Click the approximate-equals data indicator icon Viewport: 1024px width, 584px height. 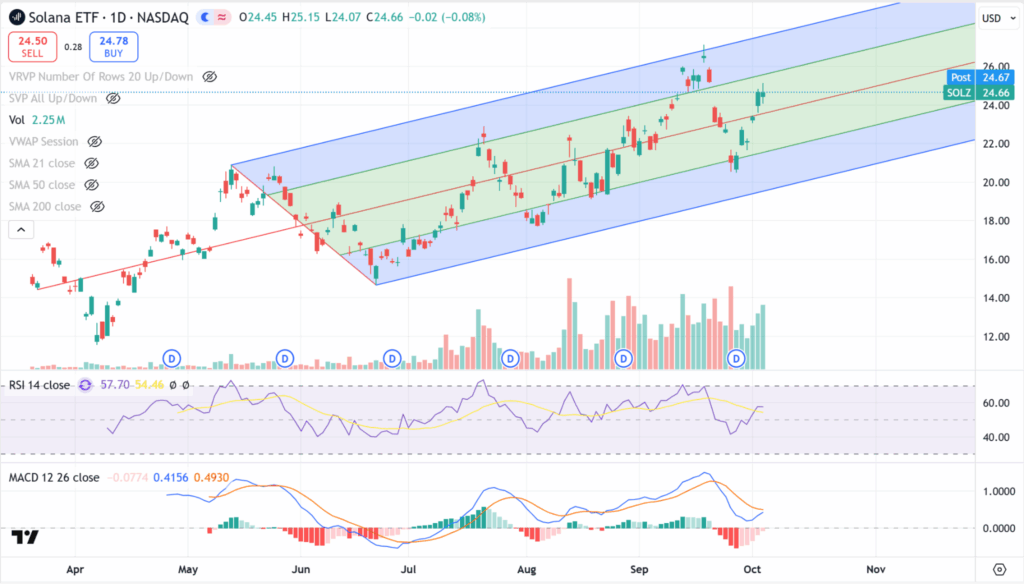pyautogui.click(x=222, y=18)
